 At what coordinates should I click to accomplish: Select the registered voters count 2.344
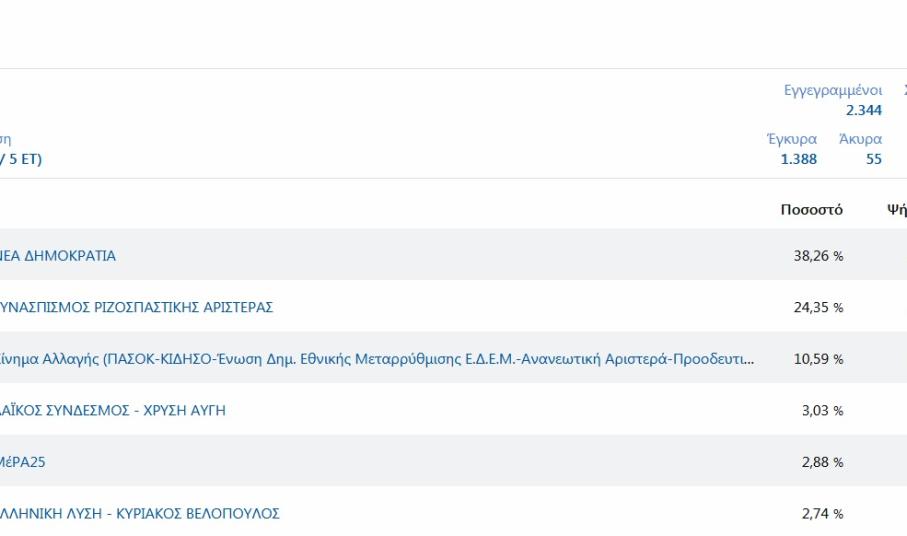tap(863, 111)
